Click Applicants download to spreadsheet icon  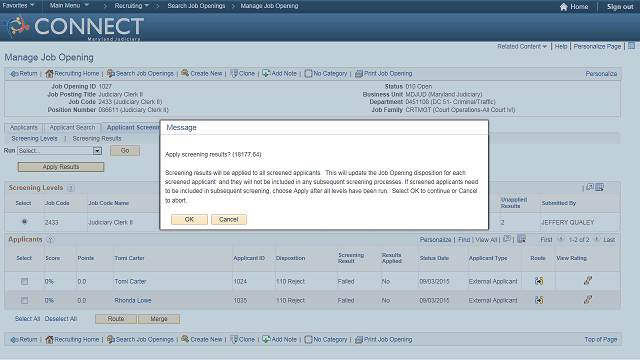(522, 239)
